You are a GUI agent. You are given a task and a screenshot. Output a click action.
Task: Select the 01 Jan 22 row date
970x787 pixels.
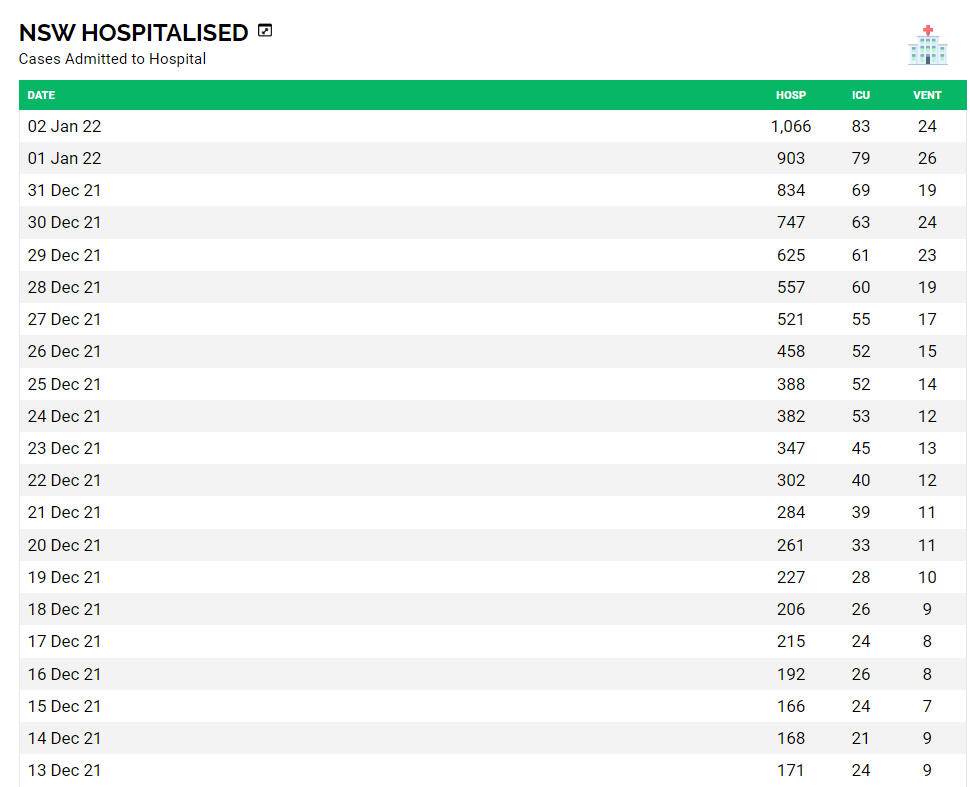click(64, 158)
